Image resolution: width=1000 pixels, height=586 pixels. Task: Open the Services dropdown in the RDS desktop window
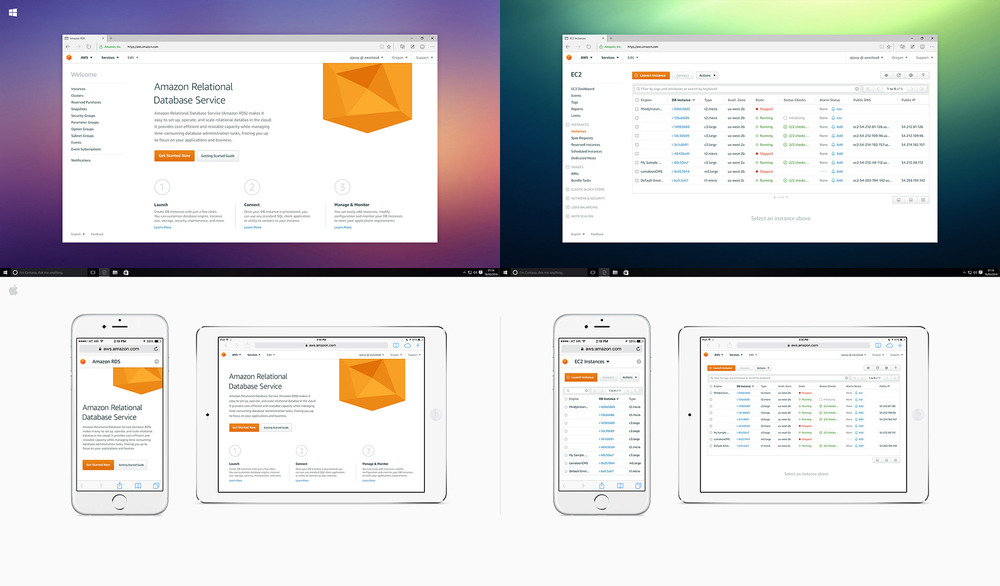tap(110, 57)
